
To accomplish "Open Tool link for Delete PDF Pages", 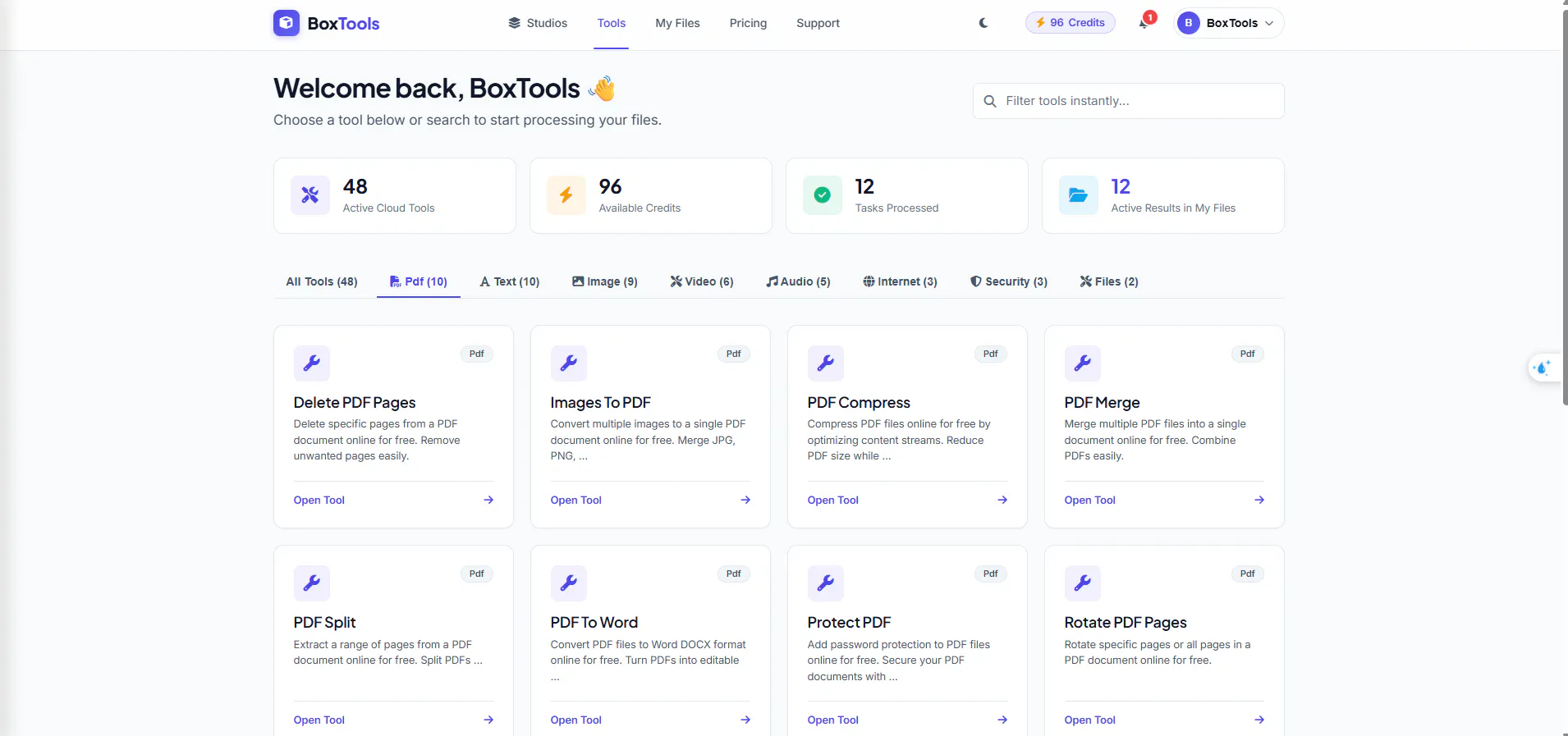I will 319,500.
